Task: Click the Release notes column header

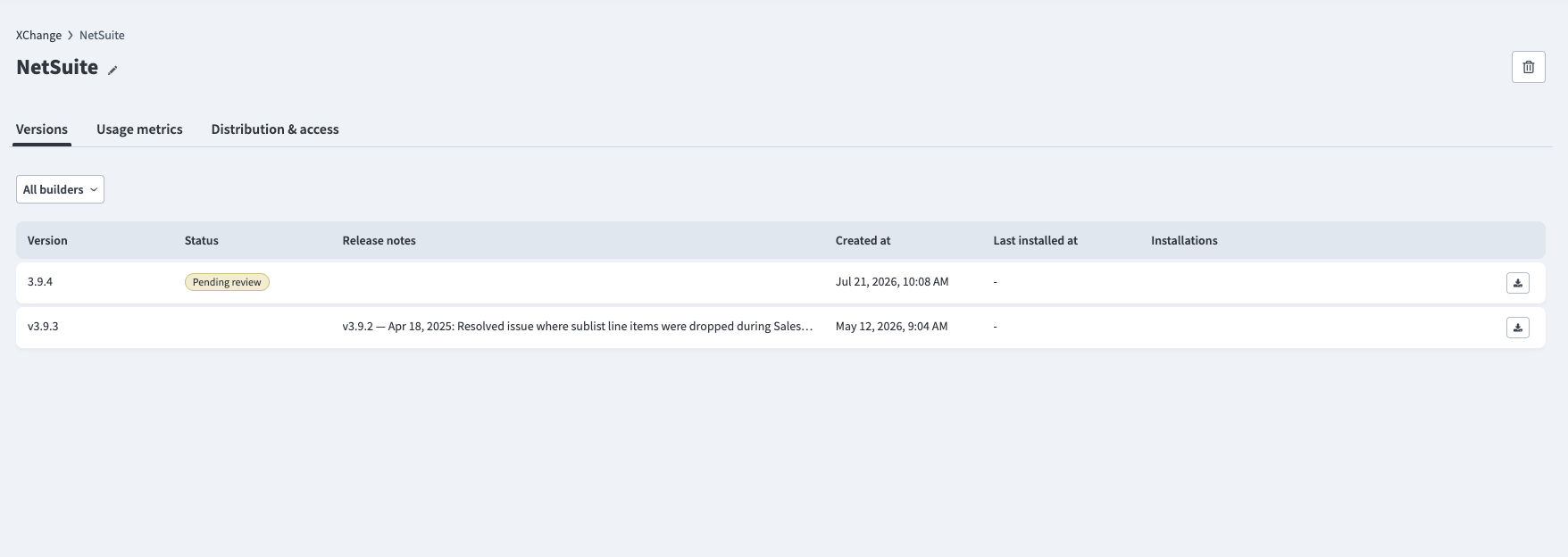Action: (379, 240)
